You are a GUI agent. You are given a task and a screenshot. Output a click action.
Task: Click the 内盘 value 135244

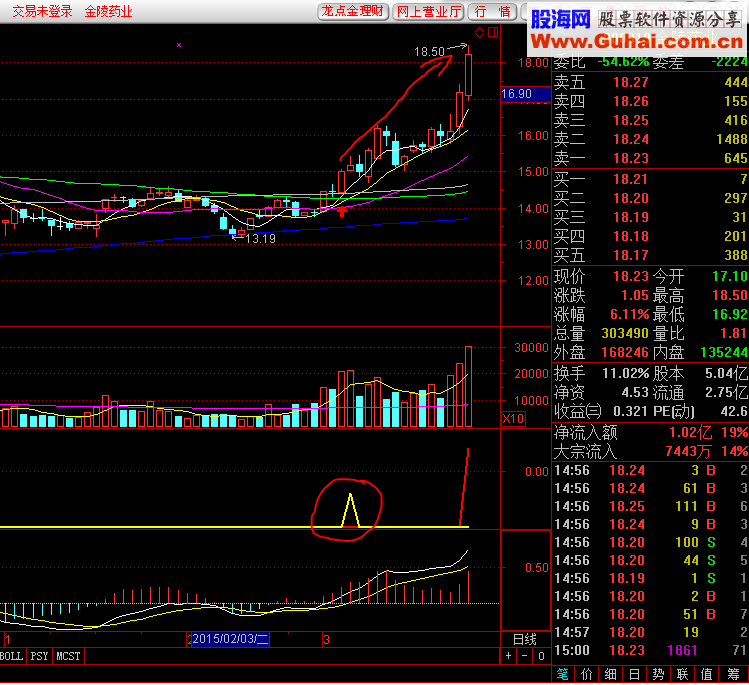coord(724,353)
